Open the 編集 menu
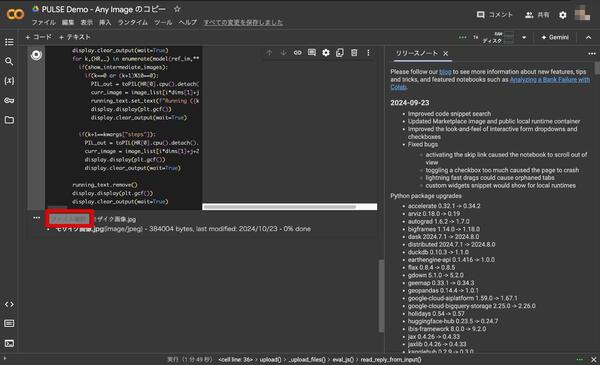 pyautogui.click(x=68, y=23)
